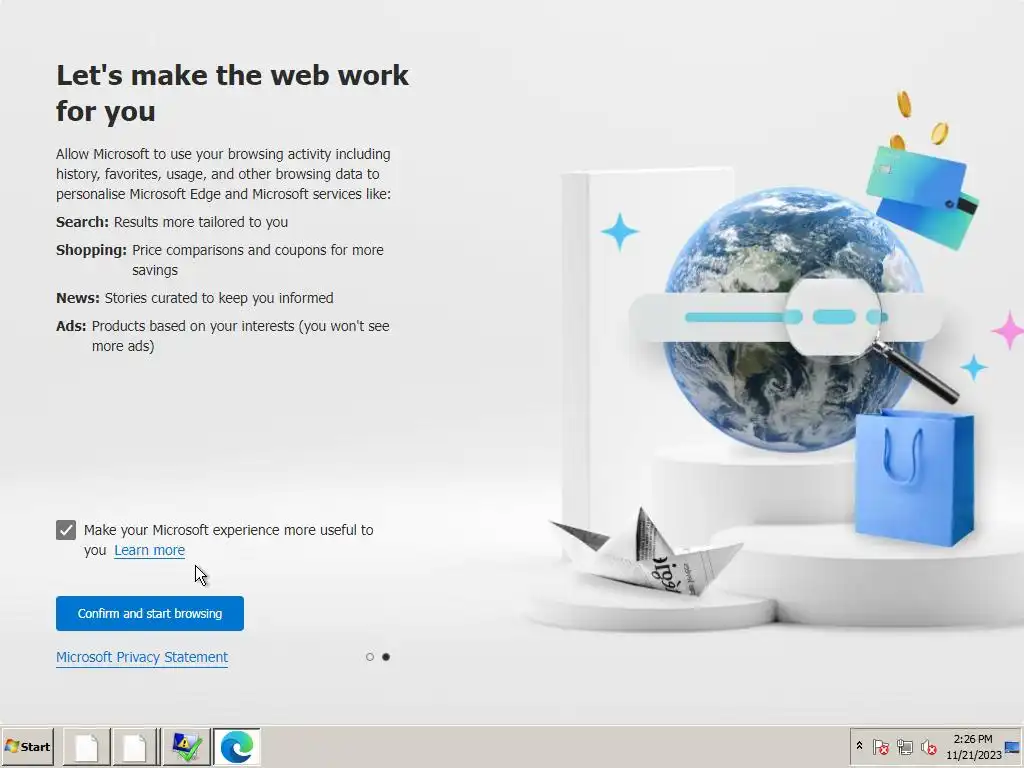This screenshot has width=1024, height=768.
Task: Click Show desktop button in tray
Action: [x=1013, y=747]
